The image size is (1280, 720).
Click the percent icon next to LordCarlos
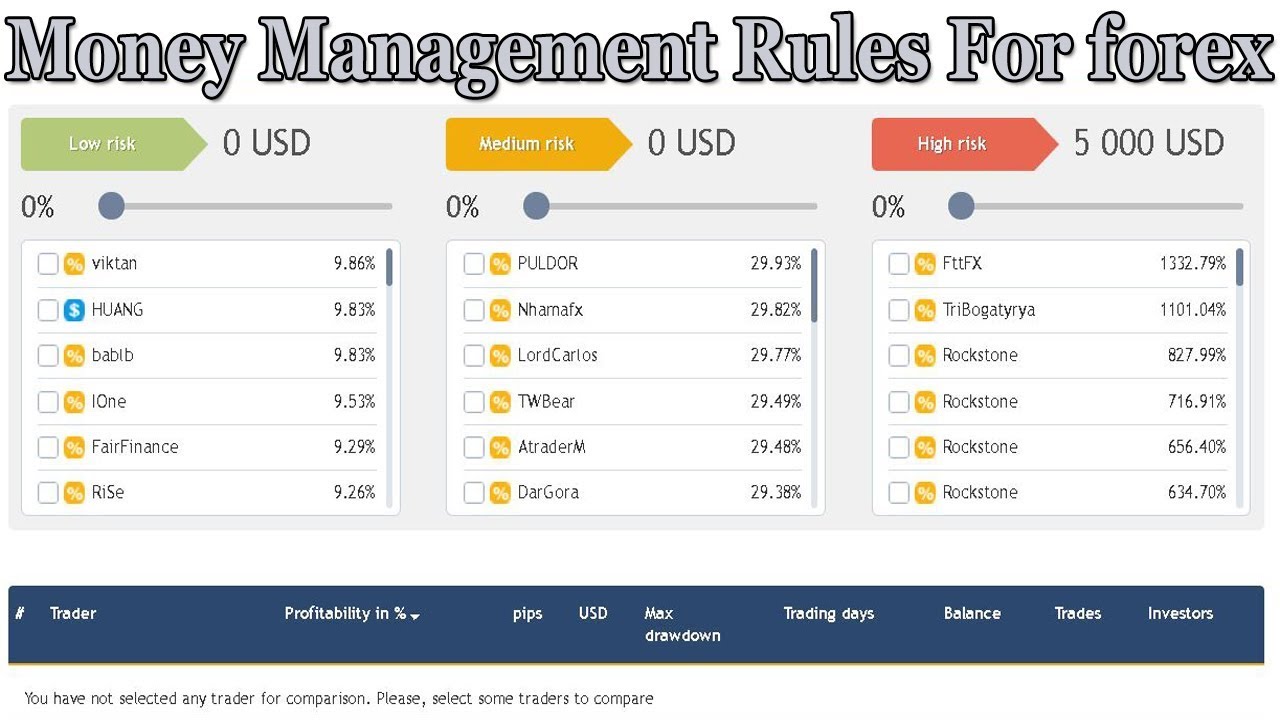500,356
